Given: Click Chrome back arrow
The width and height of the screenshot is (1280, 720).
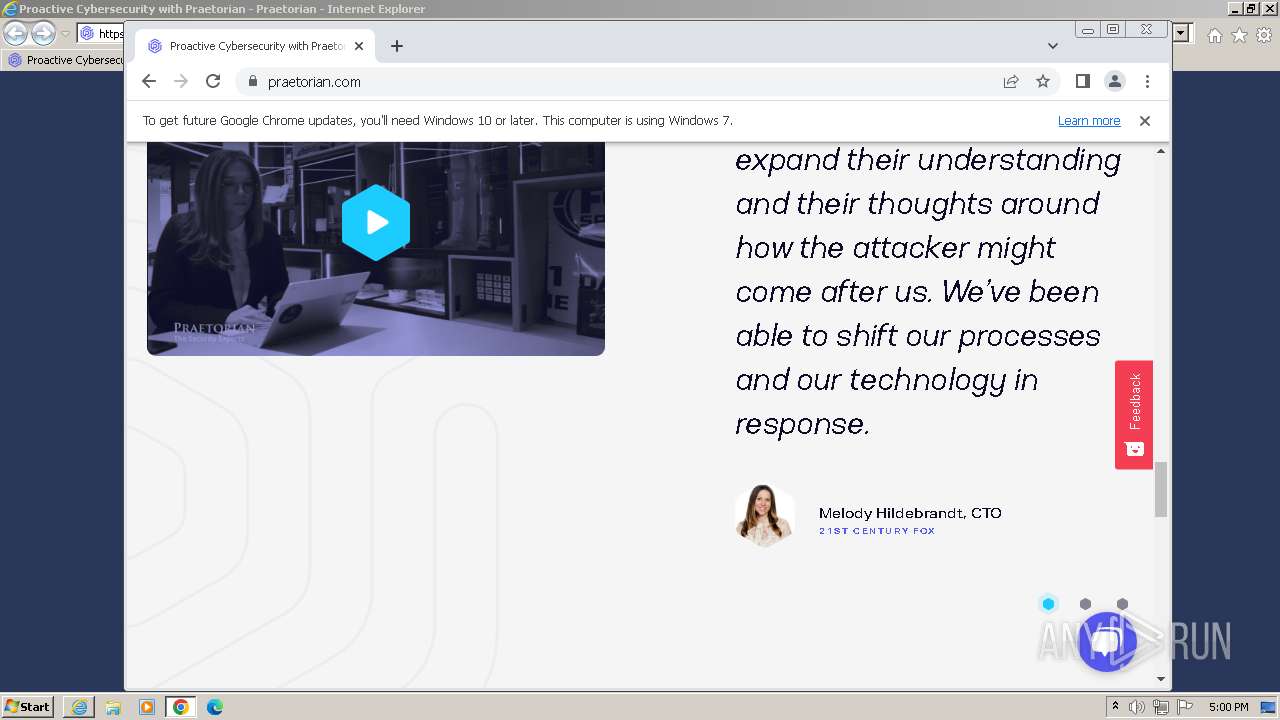Looking at the screenshot, I should pos(149,81).
